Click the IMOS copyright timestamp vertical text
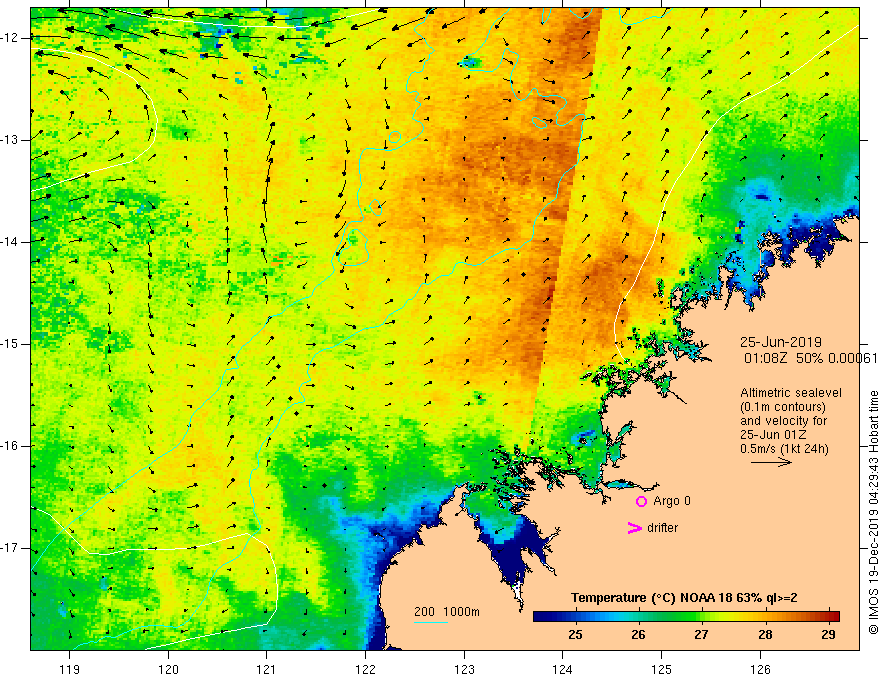The image size is (880, 680). (873, 513)
